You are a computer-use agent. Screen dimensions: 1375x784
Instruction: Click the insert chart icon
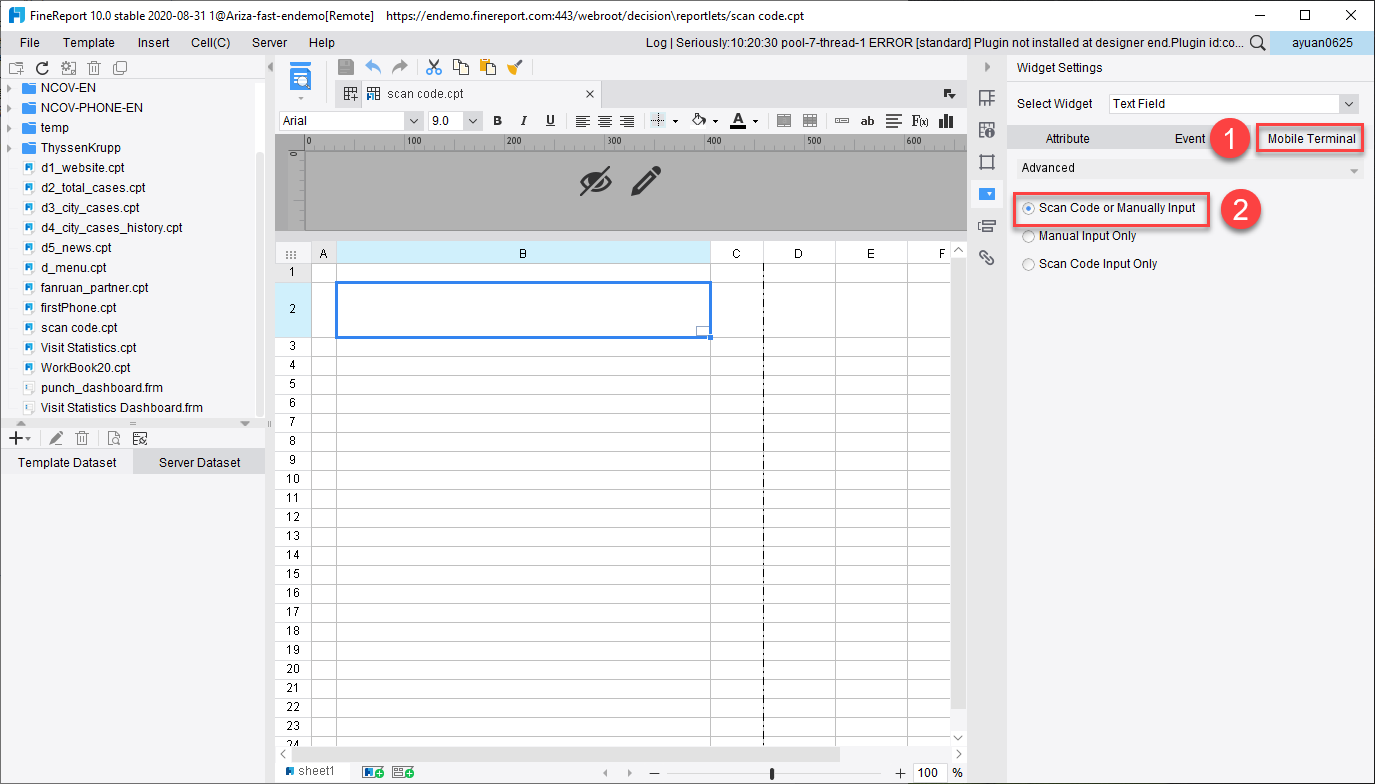point(946,121)
